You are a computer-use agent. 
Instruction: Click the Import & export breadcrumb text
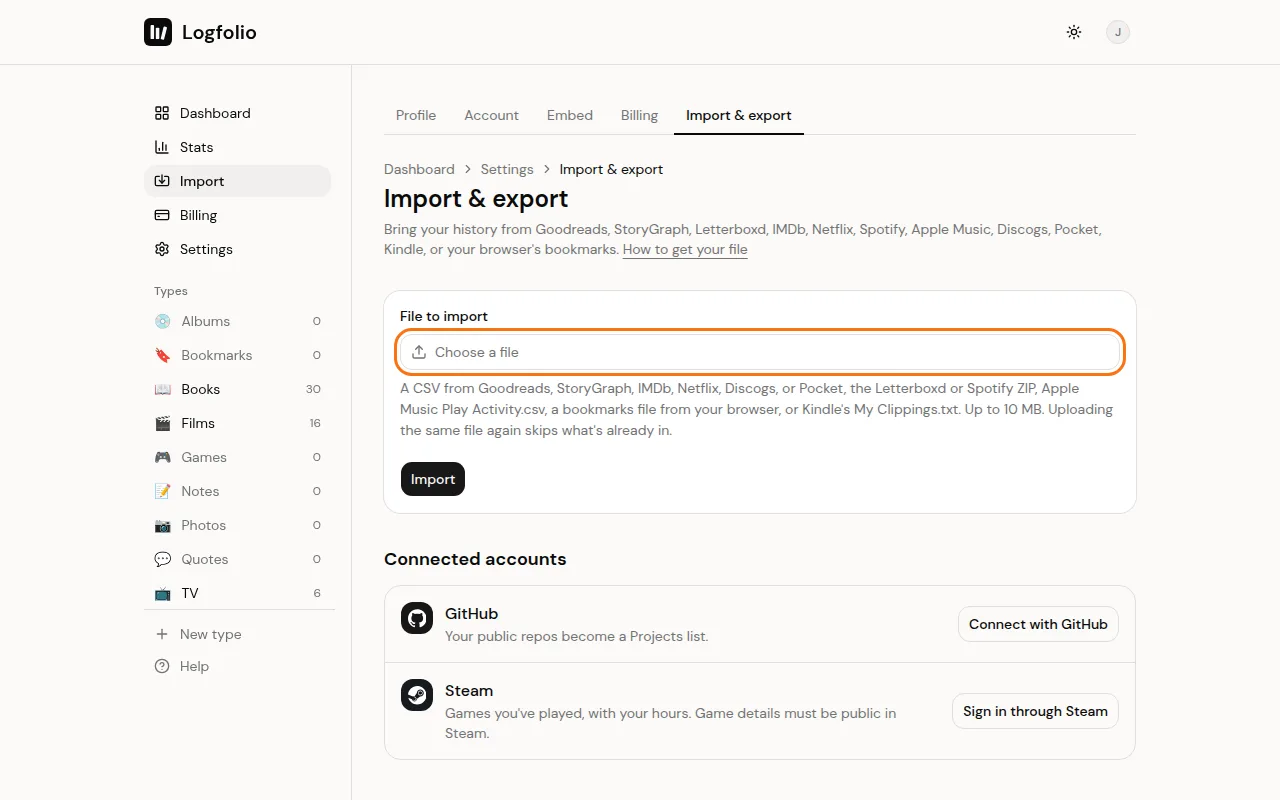[611, 169]
